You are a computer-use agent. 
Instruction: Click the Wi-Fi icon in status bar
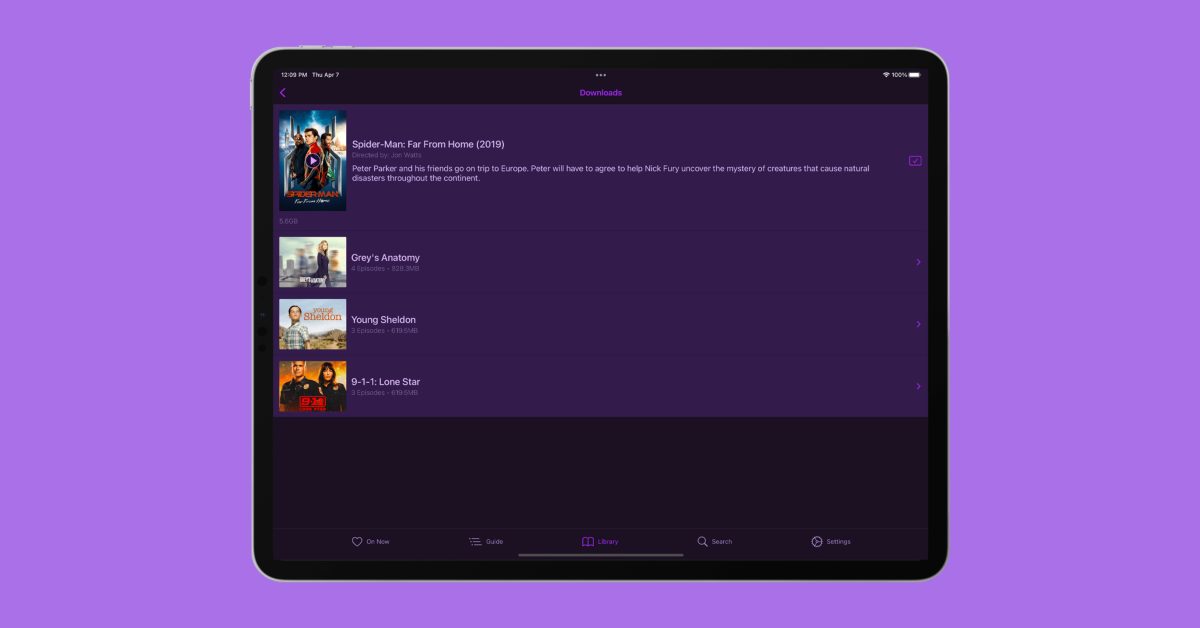886,75
